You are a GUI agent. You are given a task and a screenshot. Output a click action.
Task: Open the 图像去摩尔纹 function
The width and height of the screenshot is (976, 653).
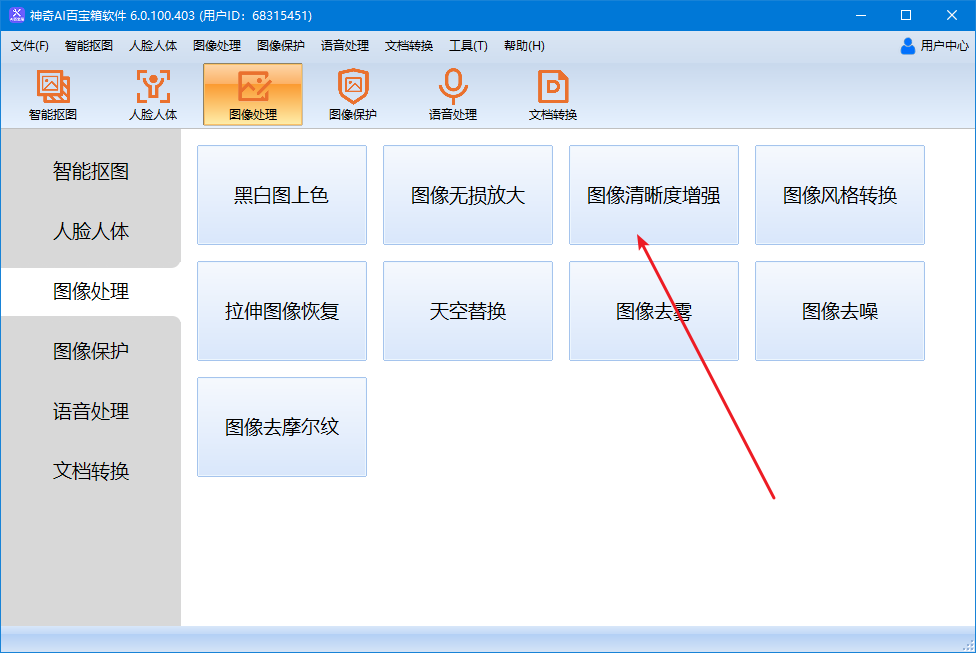(282, 427)
